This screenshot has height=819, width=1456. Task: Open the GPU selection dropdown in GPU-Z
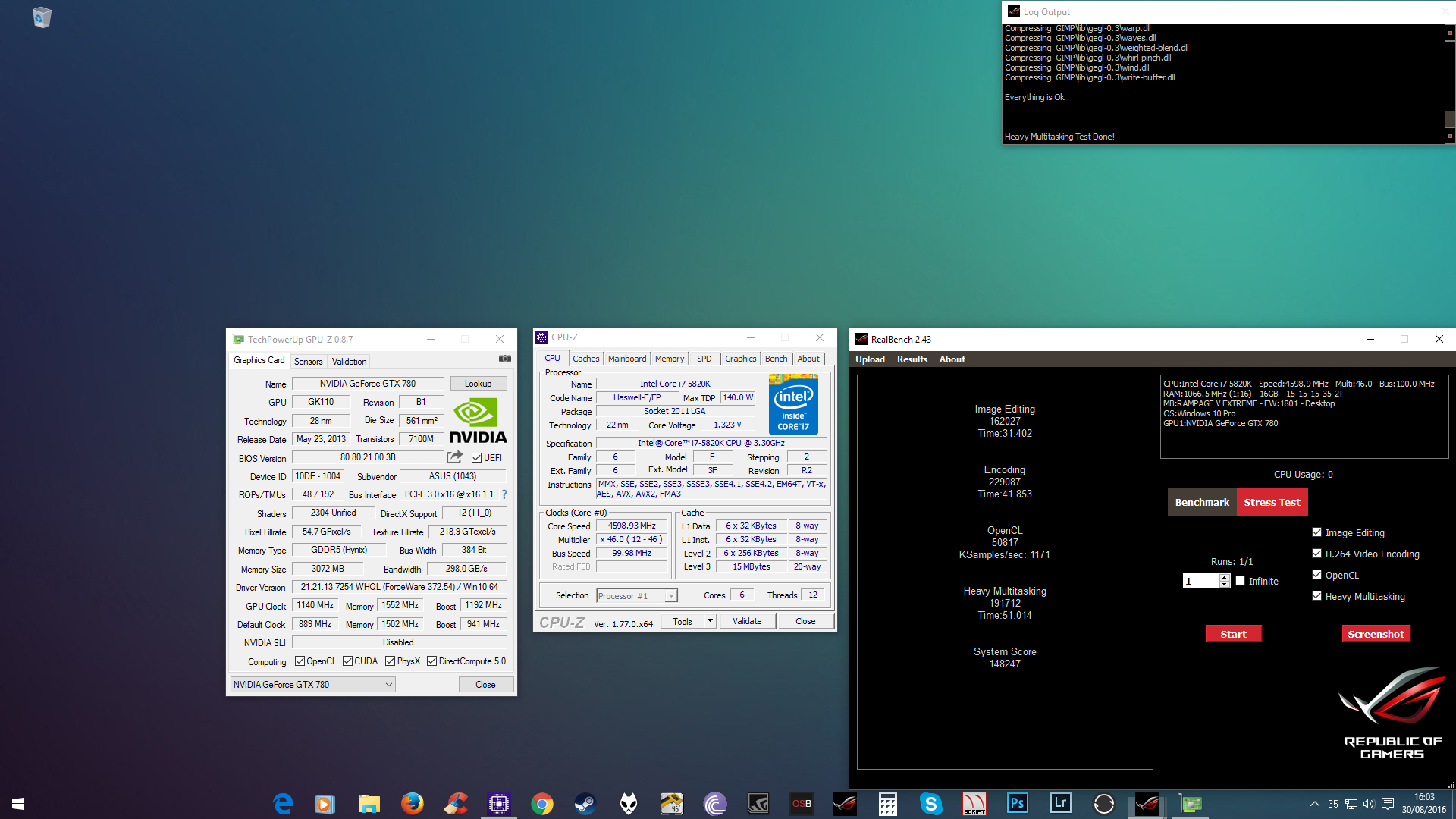tap(312, 684)
